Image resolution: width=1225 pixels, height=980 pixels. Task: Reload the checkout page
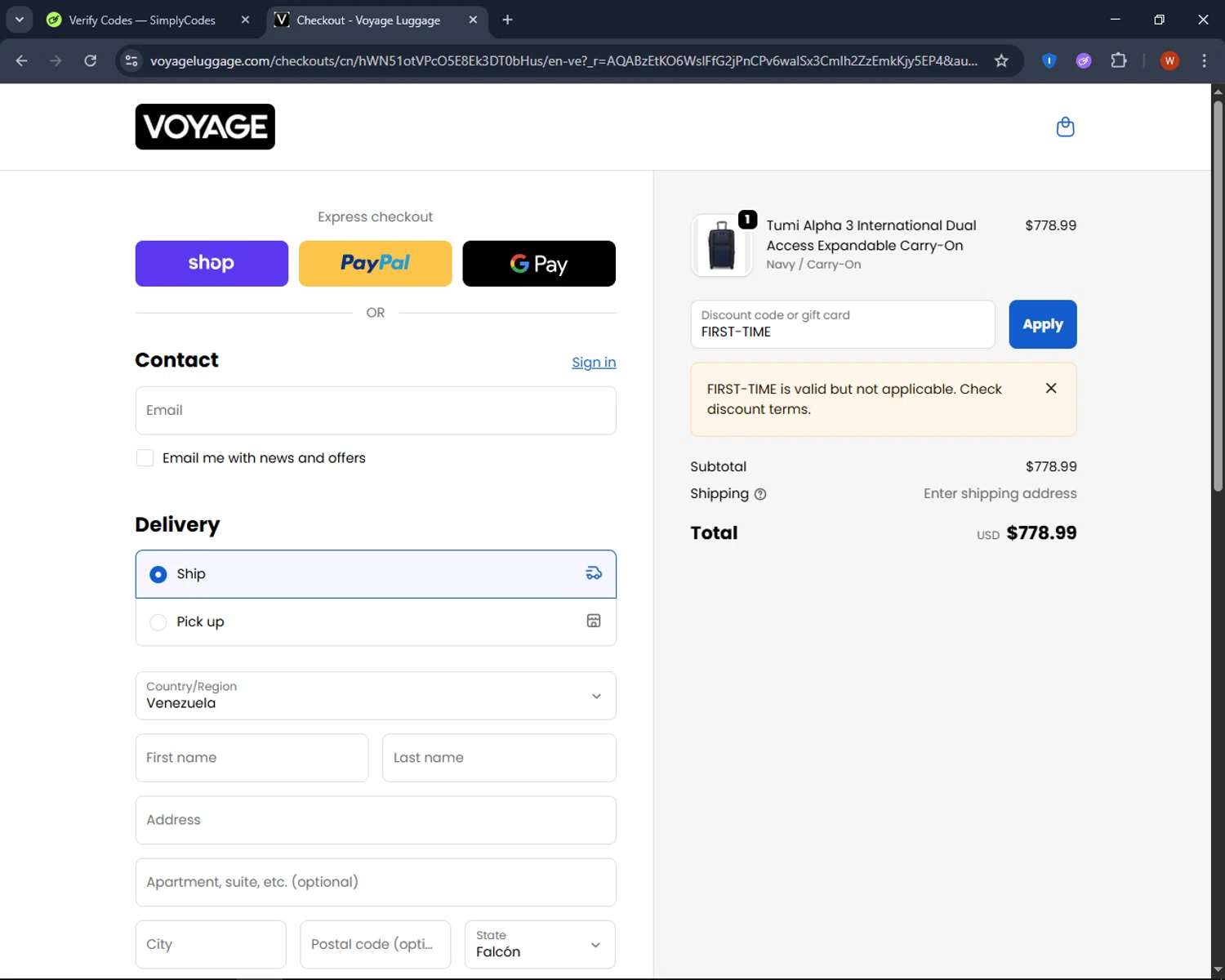90,60
